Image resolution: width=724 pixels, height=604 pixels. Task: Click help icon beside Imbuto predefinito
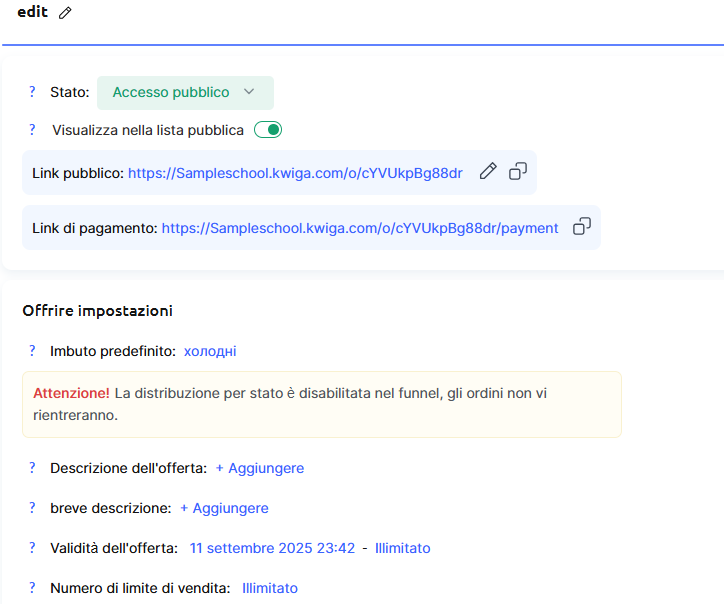[x=32, y=351]
